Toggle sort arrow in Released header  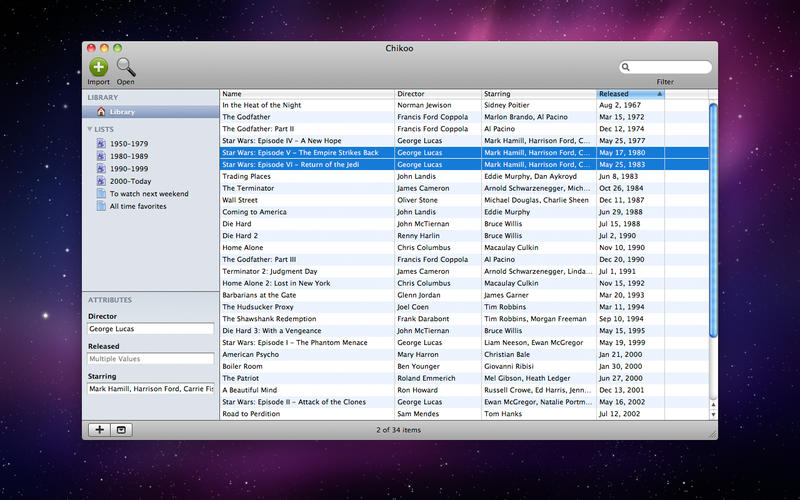(x=659, y=94)
